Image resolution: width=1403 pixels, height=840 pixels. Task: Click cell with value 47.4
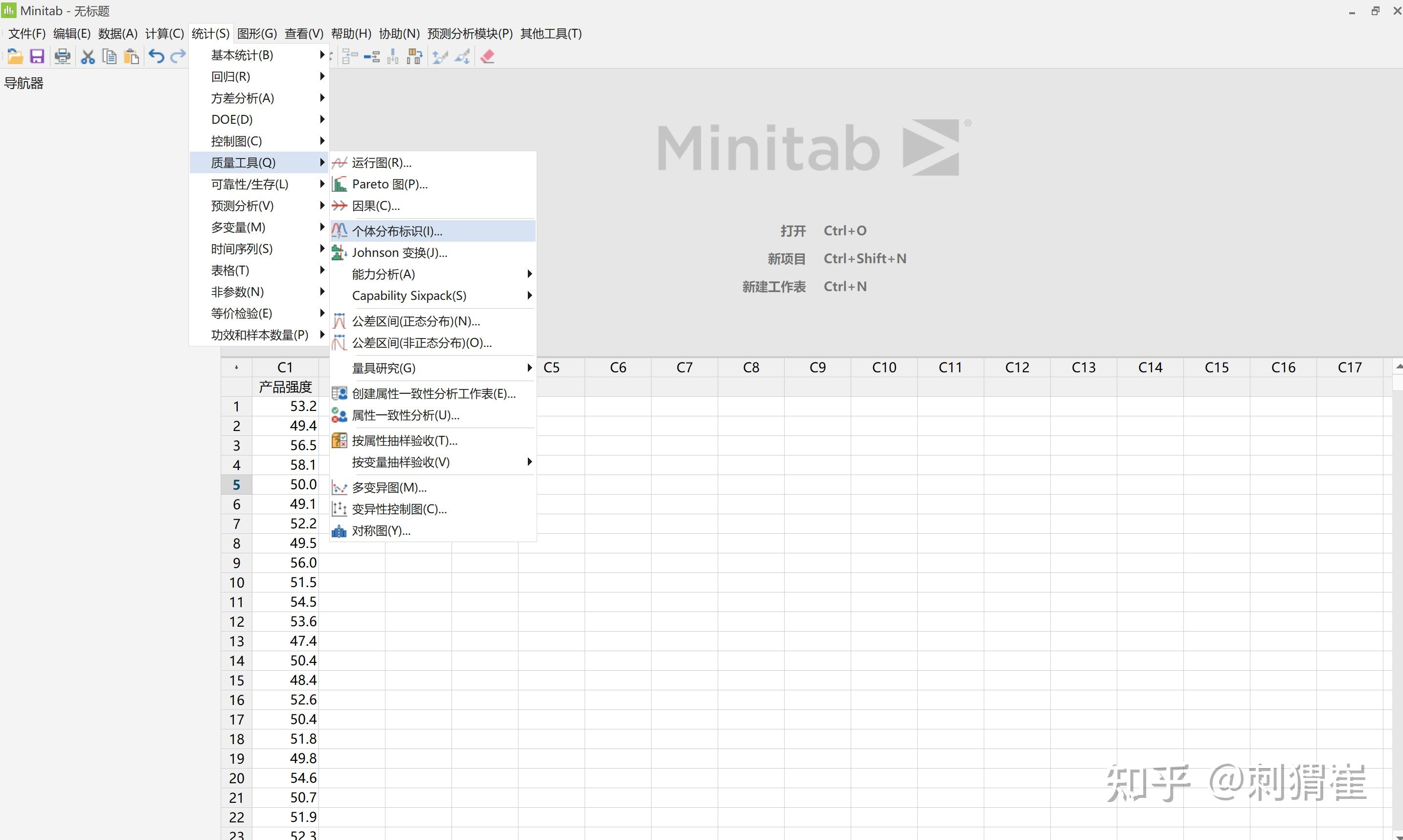pyautogui.click(x=285, y=641)
